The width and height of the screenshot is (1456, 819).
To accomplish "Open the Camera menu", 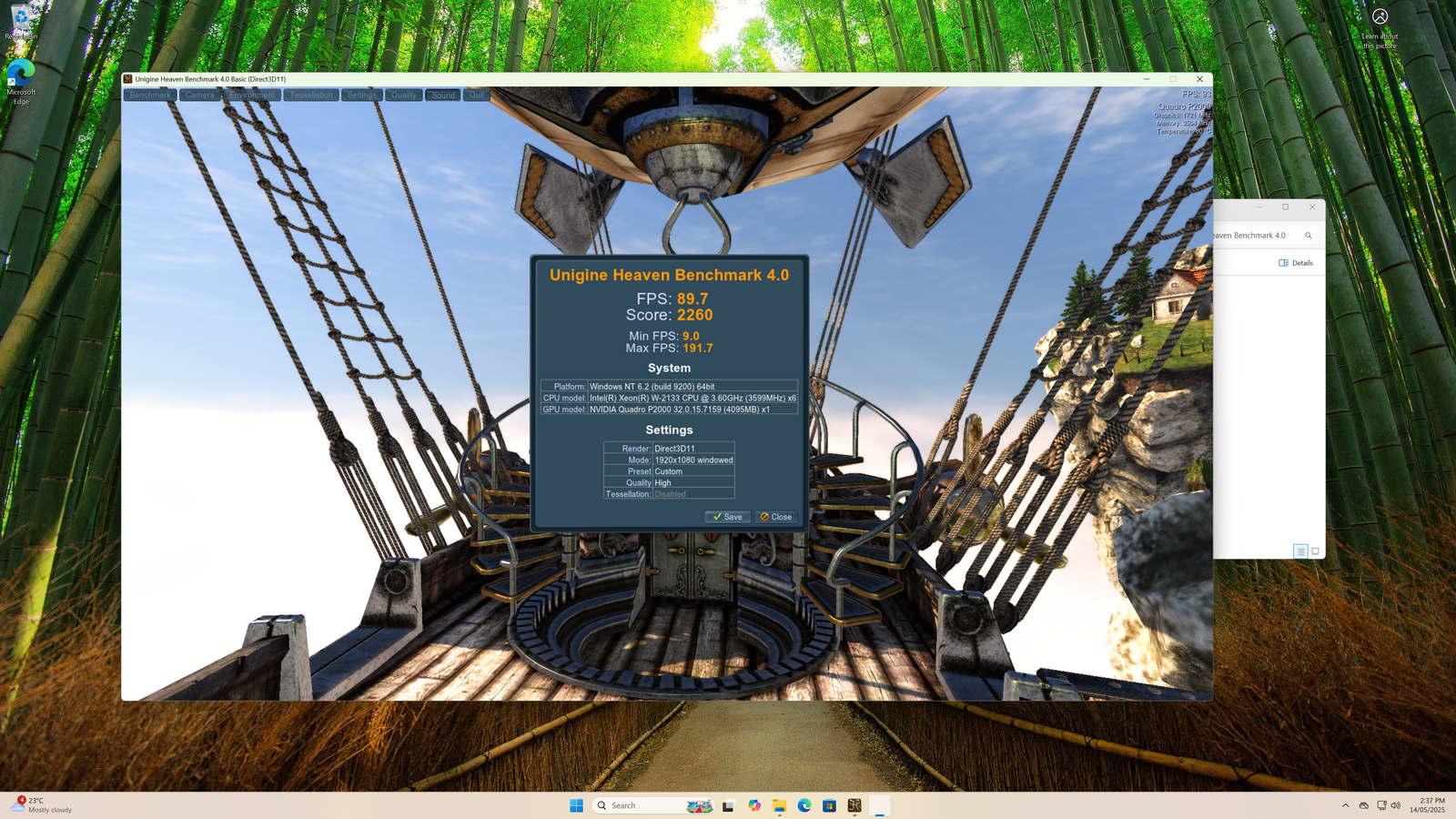I will 200,95.
